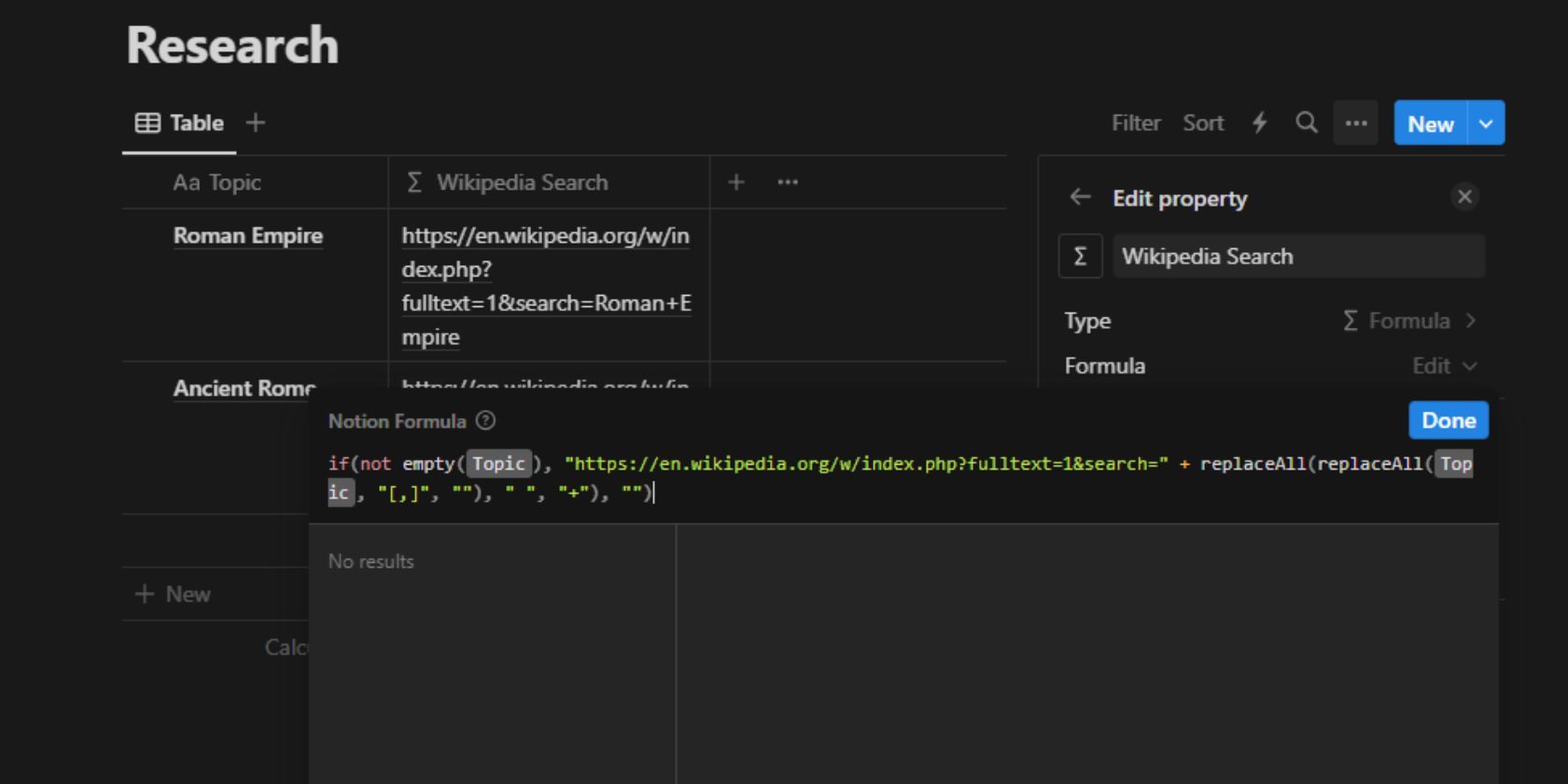The image size is (1568, 784).
Task: Open column header three-dot menu
Action: [x=788, y=182]
